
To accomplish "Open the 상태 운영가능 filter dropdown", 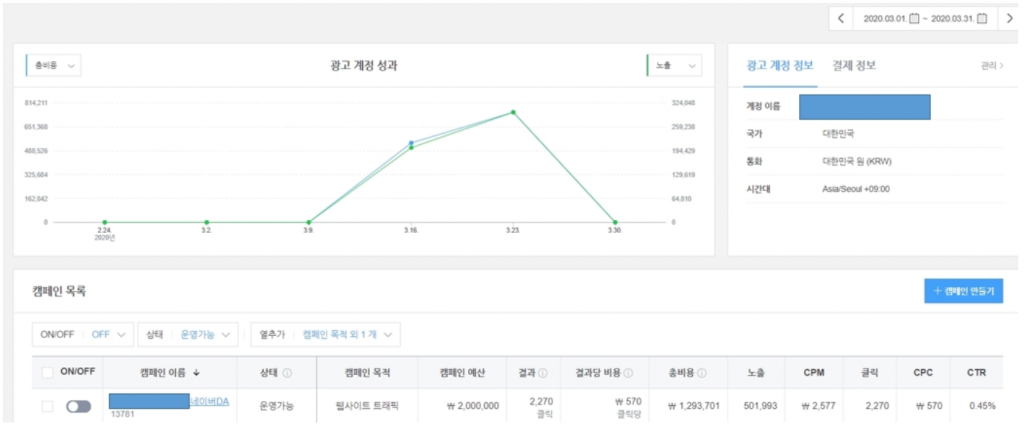I will coord(188,334).
